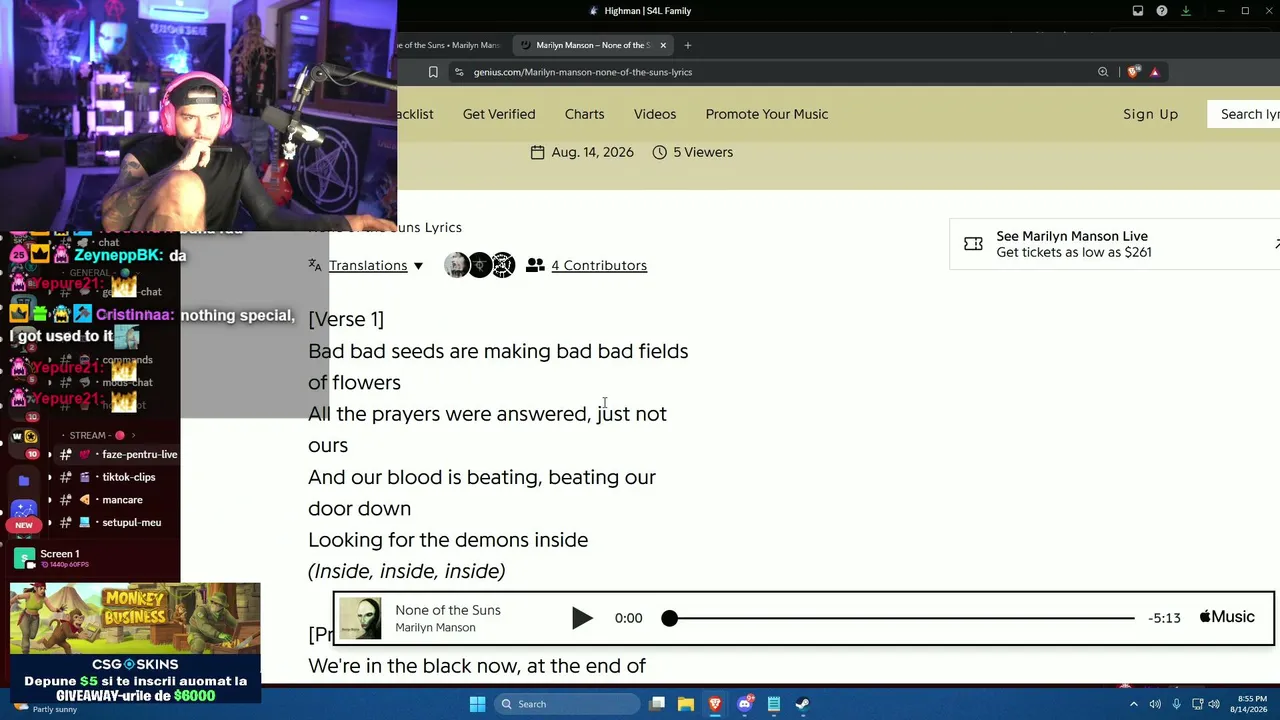Click the Monkey Business ad banner
Viewport: 1280px width, 720px height.
[x=135, y=643]
